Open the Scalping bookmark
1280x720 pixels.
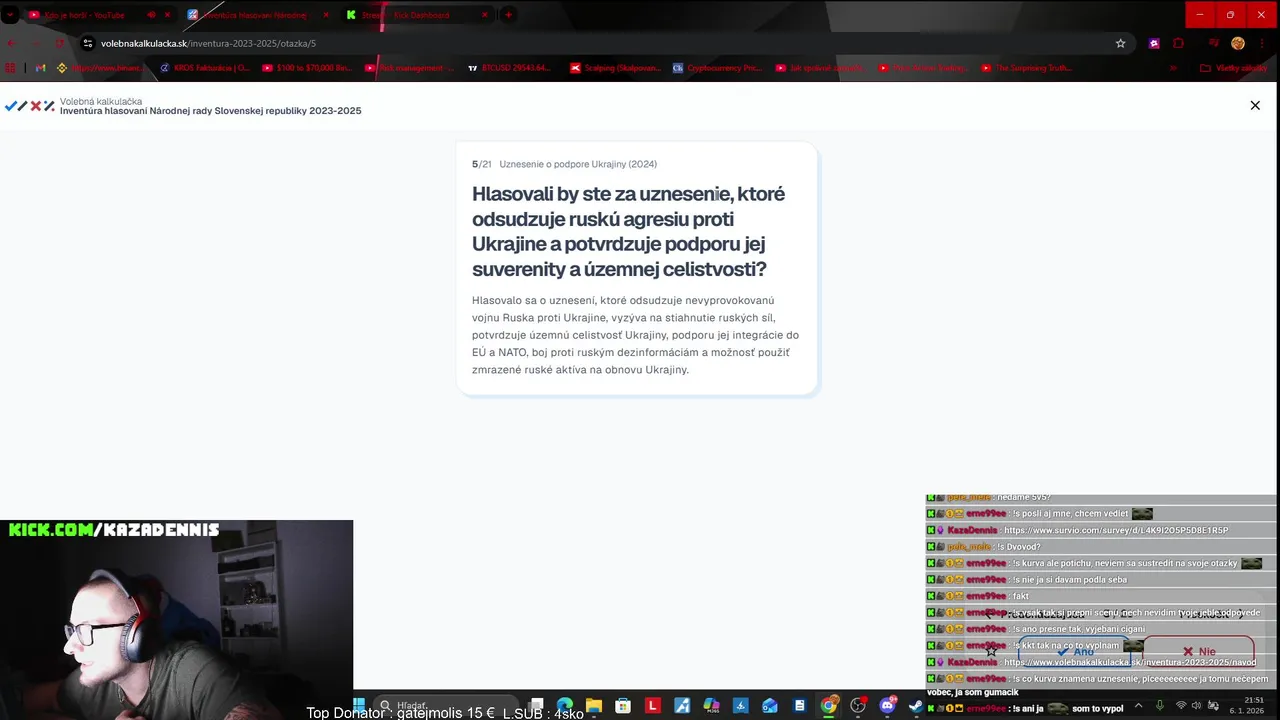click(x=615, y=68)
